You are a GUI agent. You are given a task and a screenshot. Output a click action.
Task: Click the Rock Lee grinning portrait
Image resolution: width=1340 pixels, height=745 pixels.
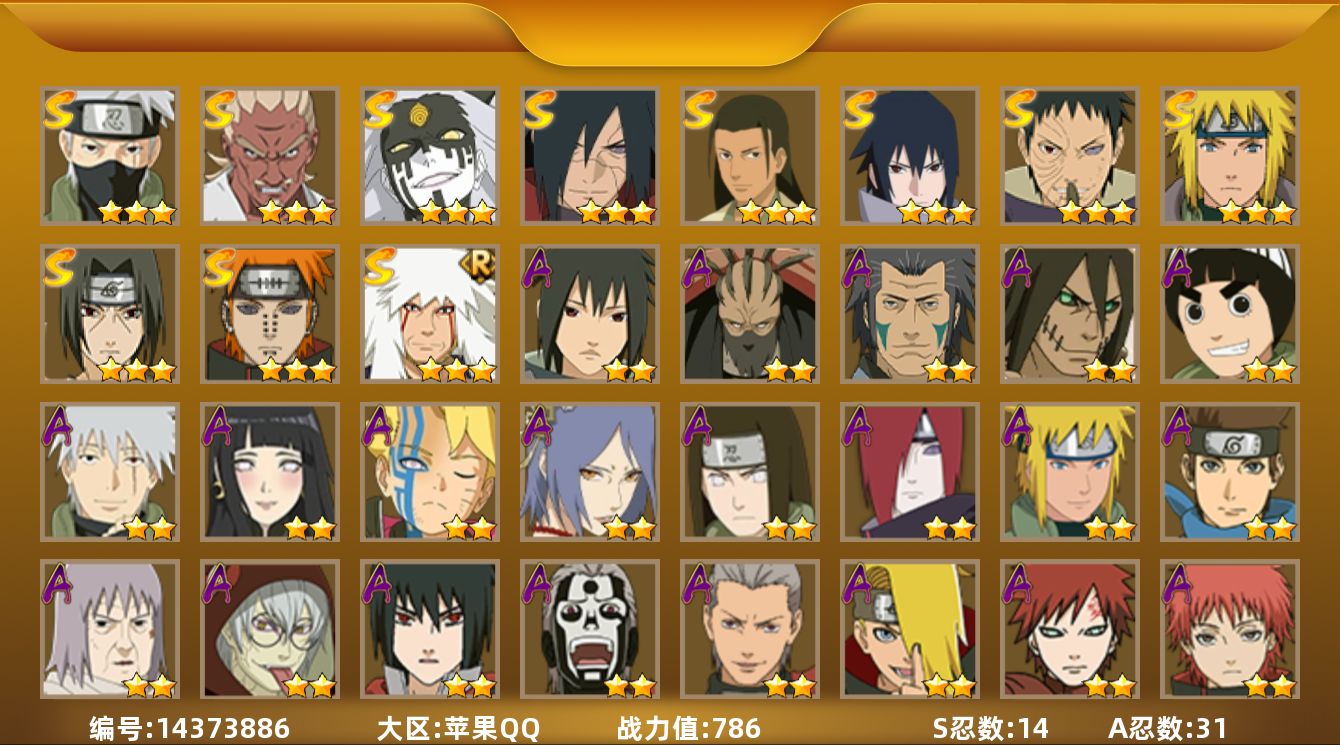click(x=1229, y=314)
